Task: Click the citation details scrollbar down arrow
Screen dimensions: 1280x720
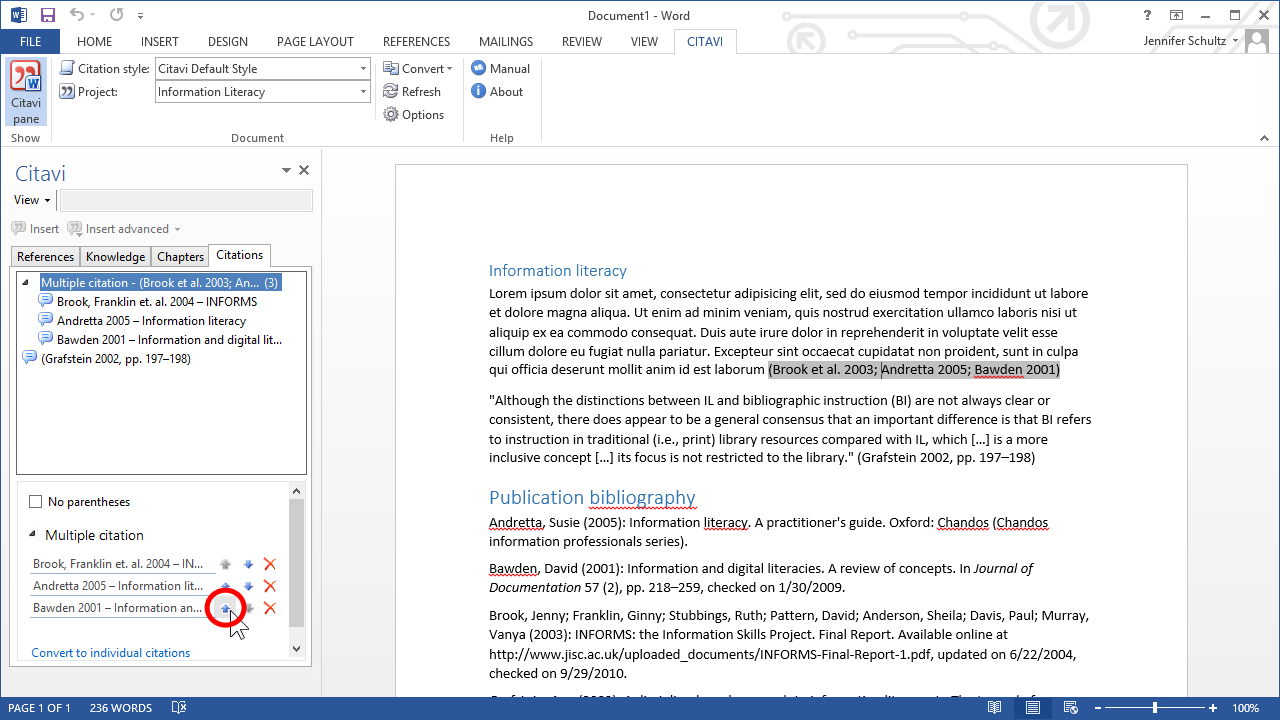Action: (296, 649)
